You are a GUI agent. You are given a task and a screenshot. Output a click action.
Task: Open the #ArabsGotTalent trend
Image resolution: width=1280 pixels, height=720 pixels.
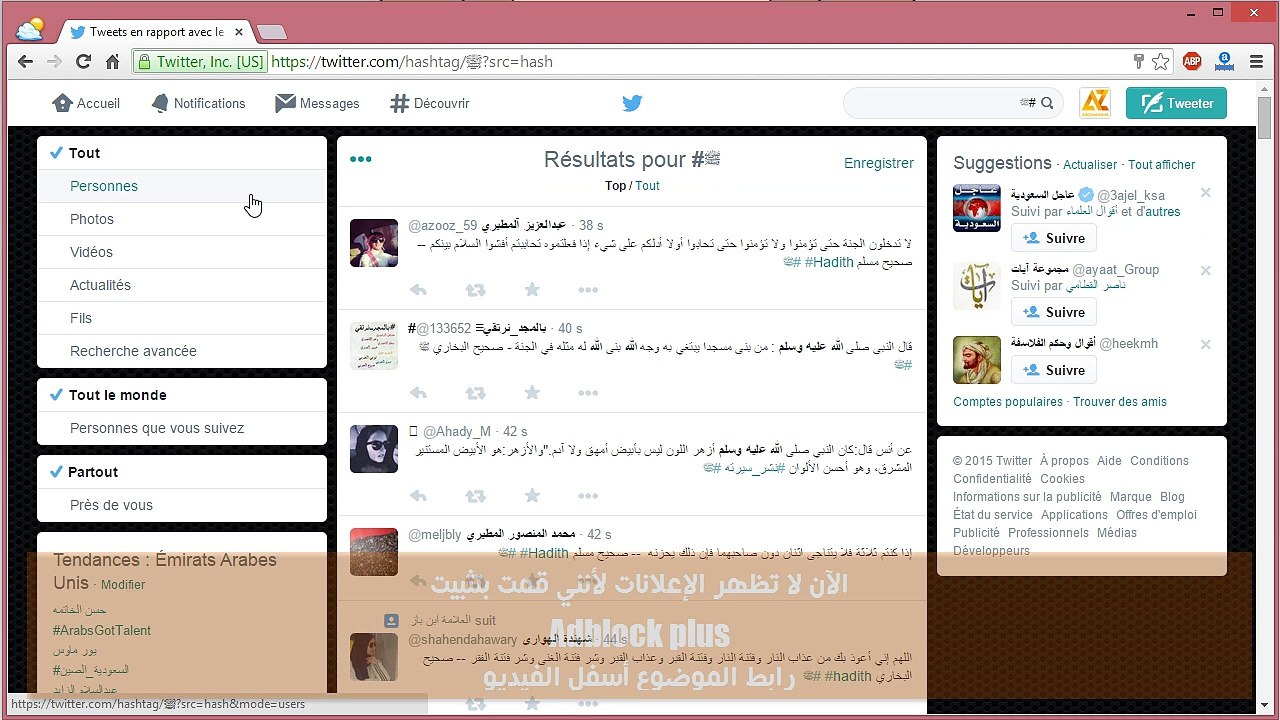click(x=102, y=630)
